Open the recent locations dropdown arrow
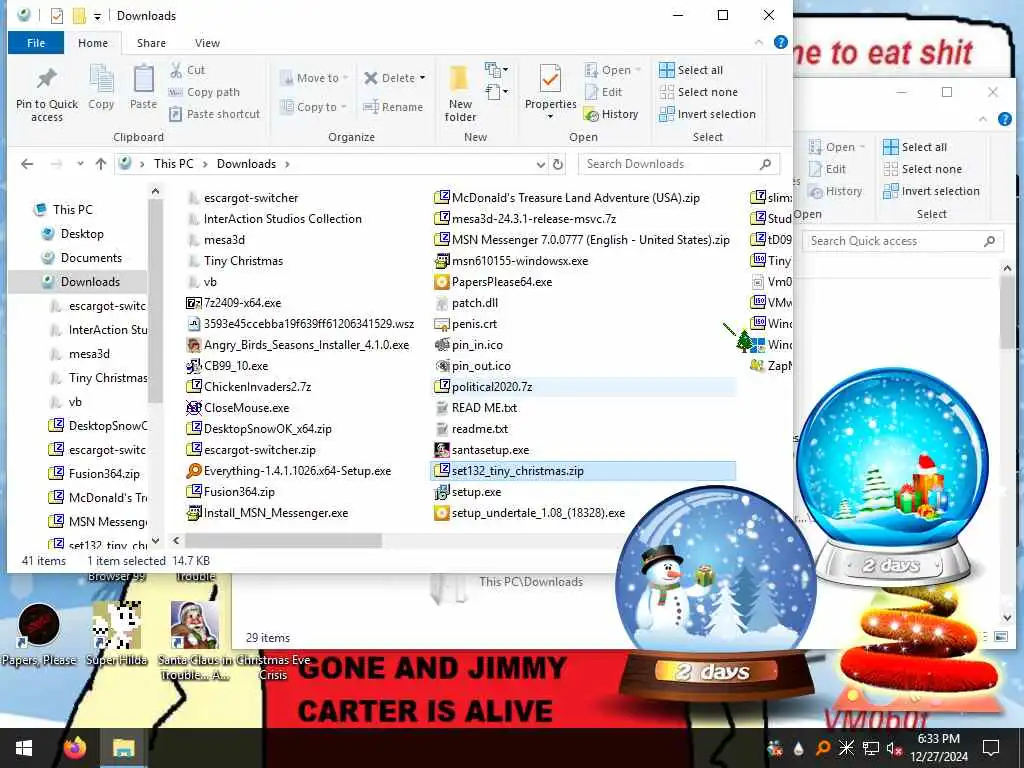1024x768 pixels. coord(80,164)
